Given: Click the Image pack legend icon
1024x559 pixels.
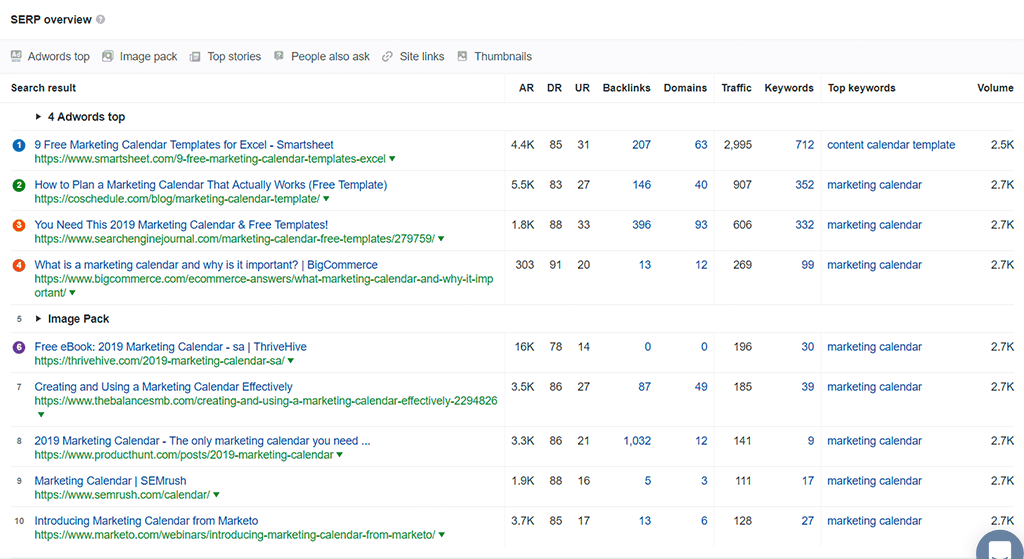Looking at the screenshot, I should (108, 56).
